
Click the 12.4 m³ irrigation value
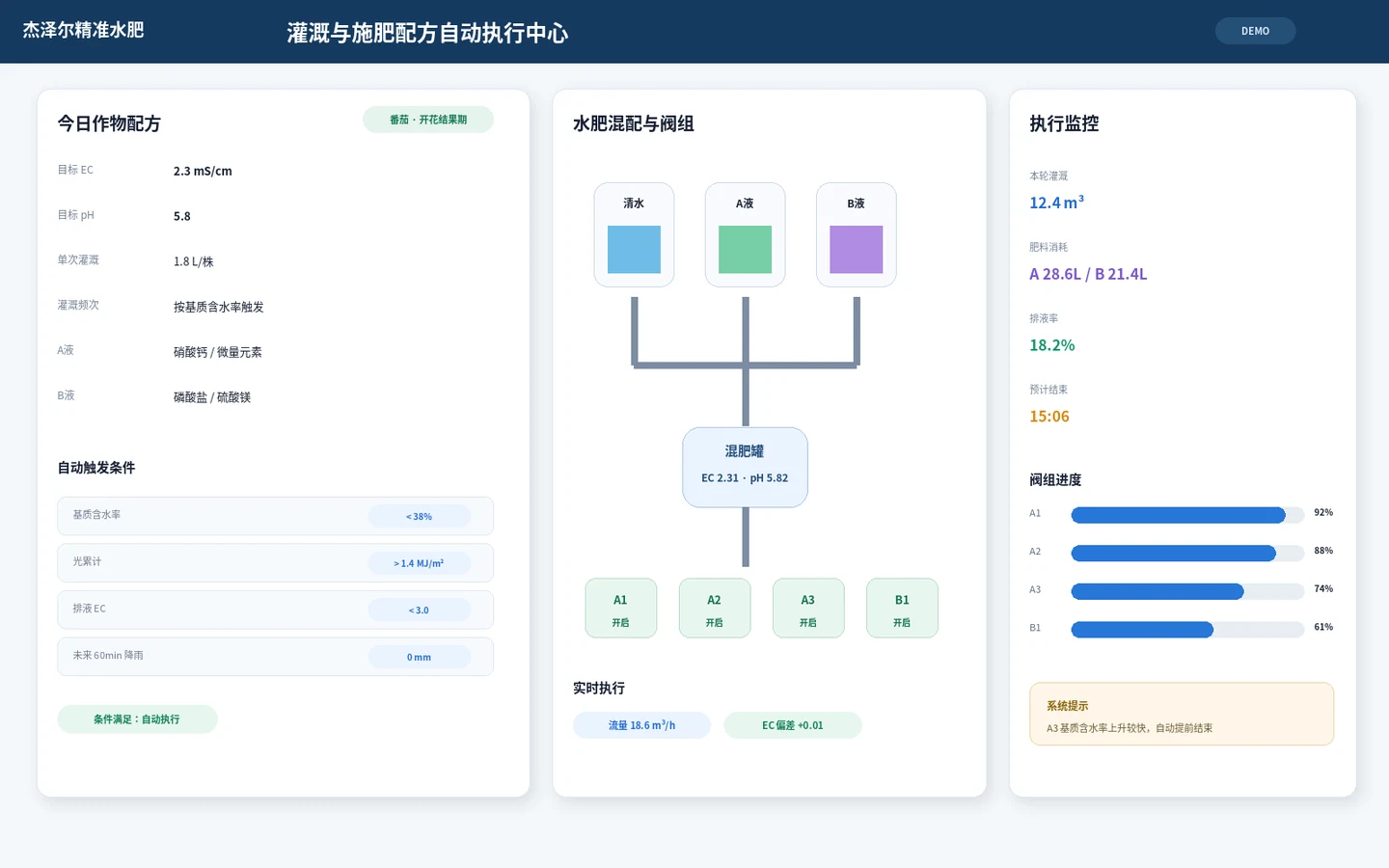(1056, 203)
